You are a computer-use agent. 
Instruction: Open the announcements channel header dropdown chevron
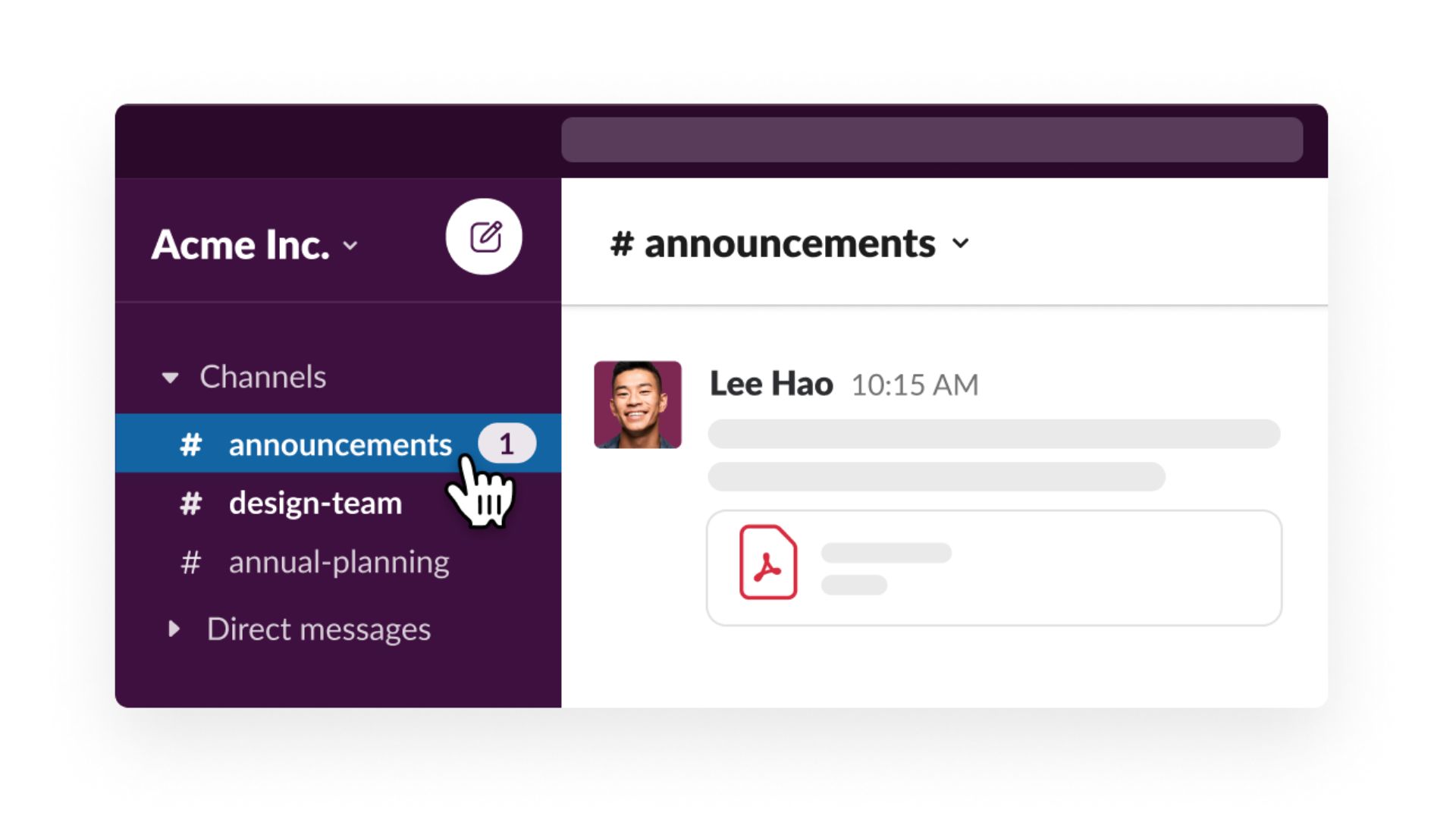tap(961, 243)
